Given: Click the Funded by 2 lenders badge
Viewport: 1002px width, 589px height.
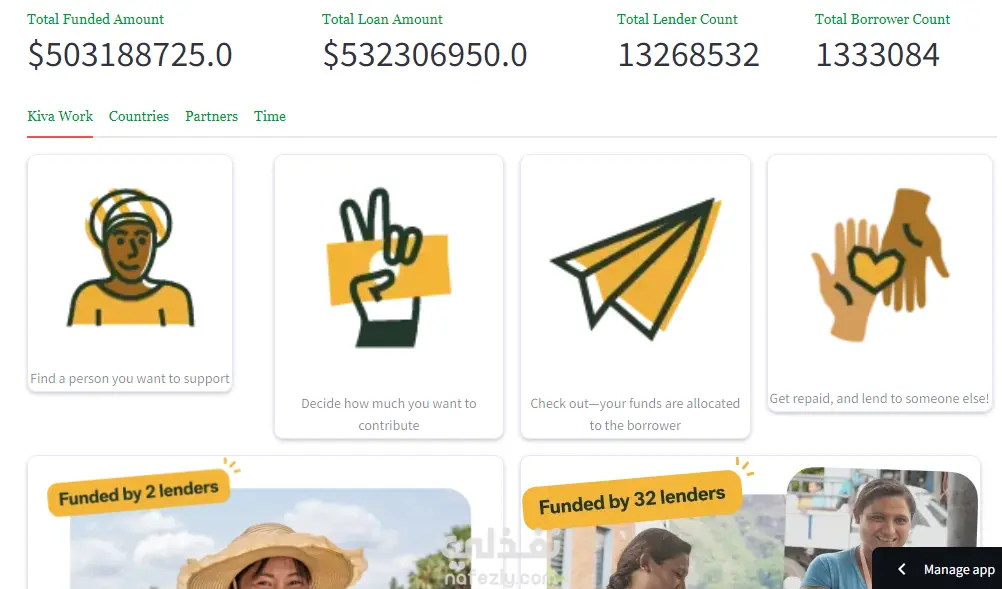Looking at the screenshot, I should point(139,493).
